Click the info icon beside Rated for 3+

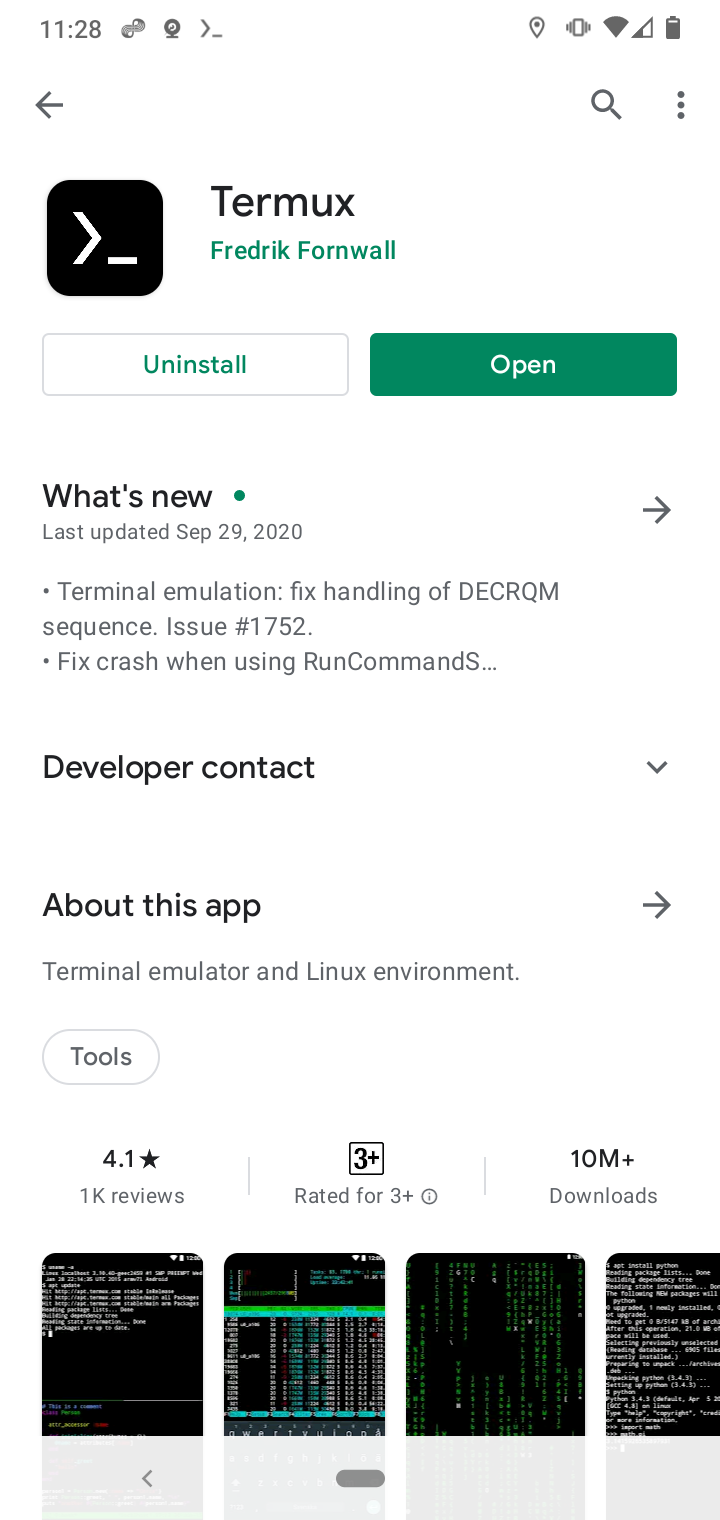click(428, 1195)
